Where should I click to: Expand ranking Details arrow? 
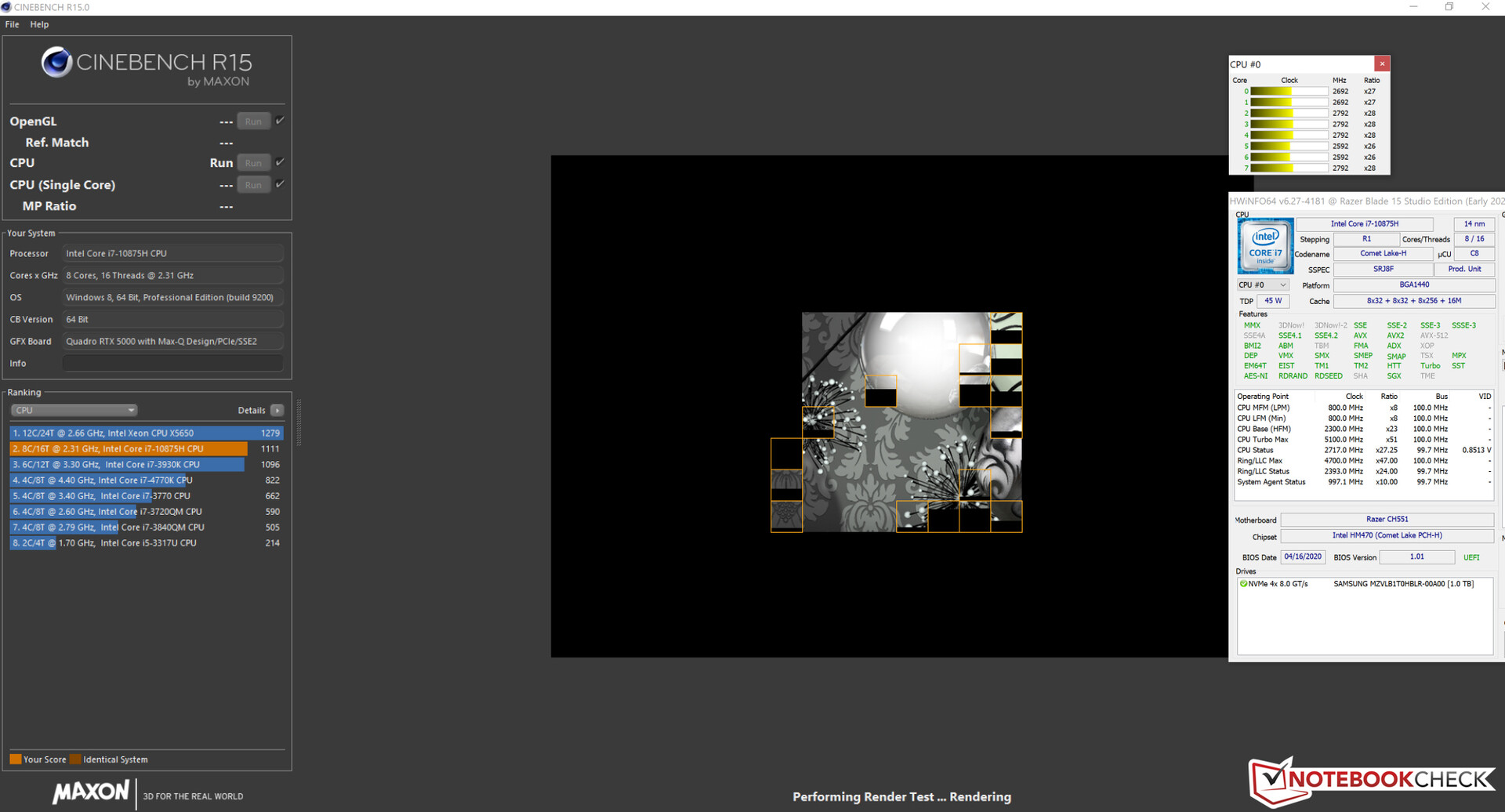click(277, 410)
